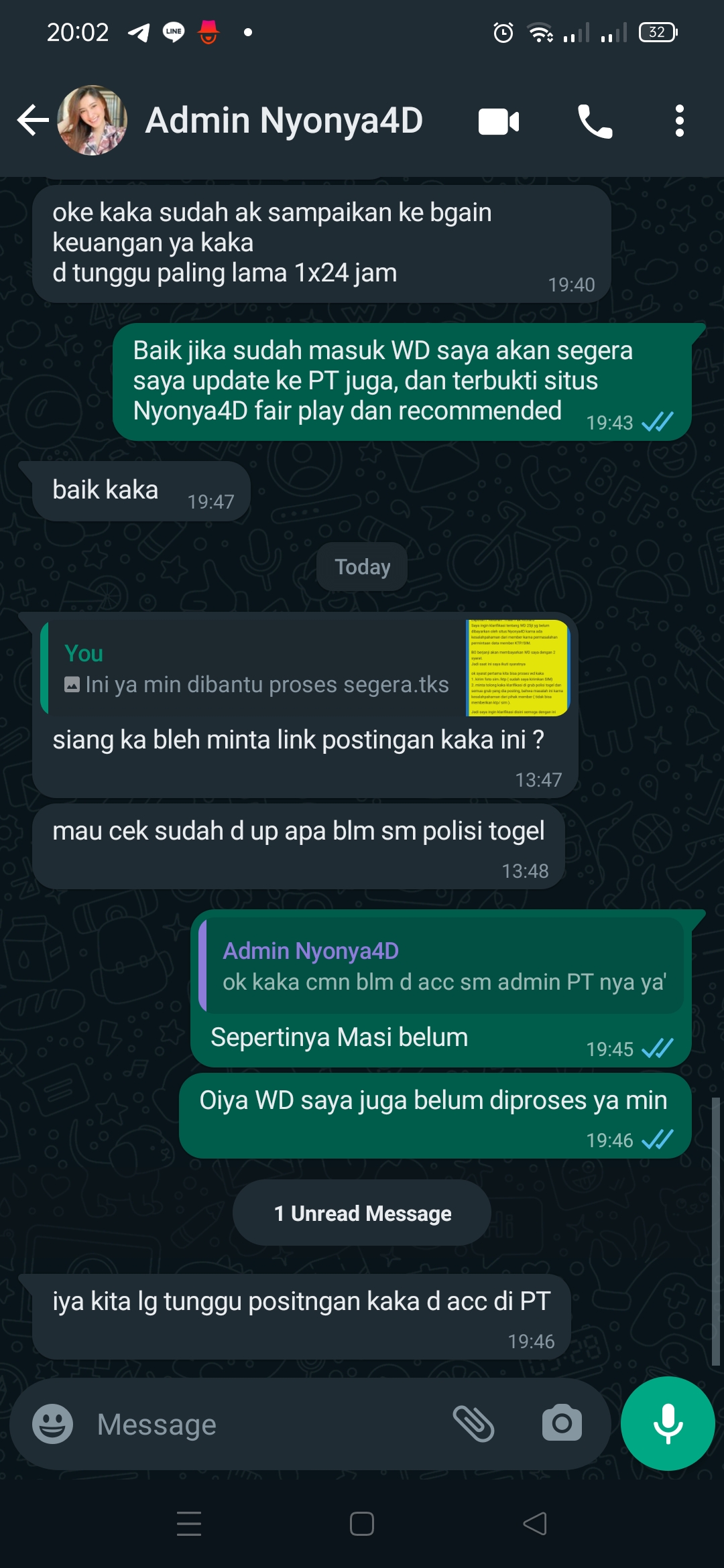Tap the Android back triangle button
Viewport: 724px width, 1568px height.
coord(535,1523)
